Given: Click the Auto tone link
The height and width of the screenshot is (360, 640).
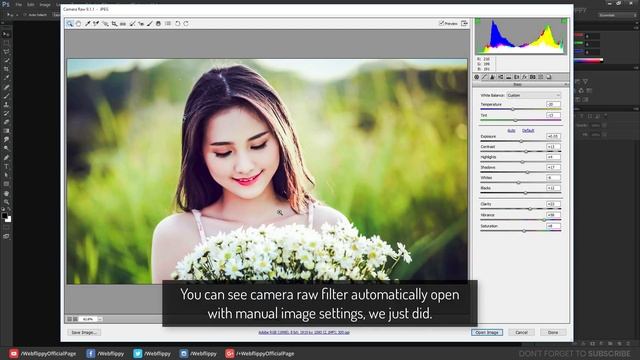Looking at the screenshot, I should click(x=511, y=131).
